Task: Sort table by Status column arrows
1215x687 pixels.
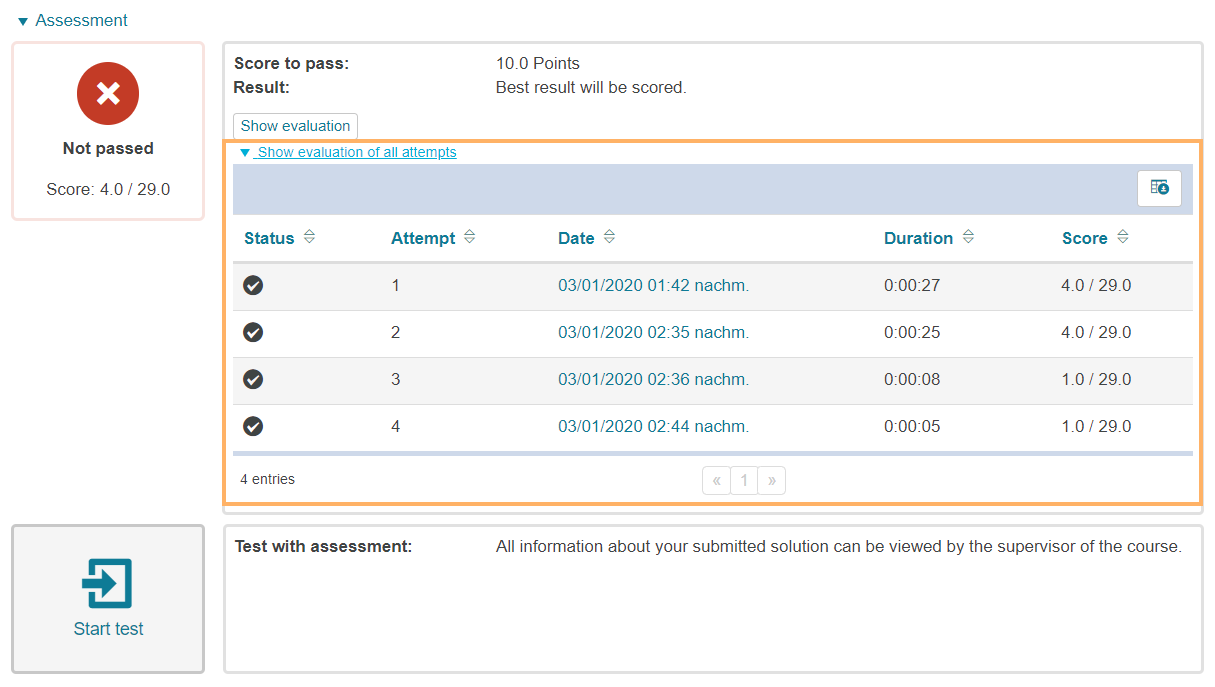Action: (x=309, y=238)
